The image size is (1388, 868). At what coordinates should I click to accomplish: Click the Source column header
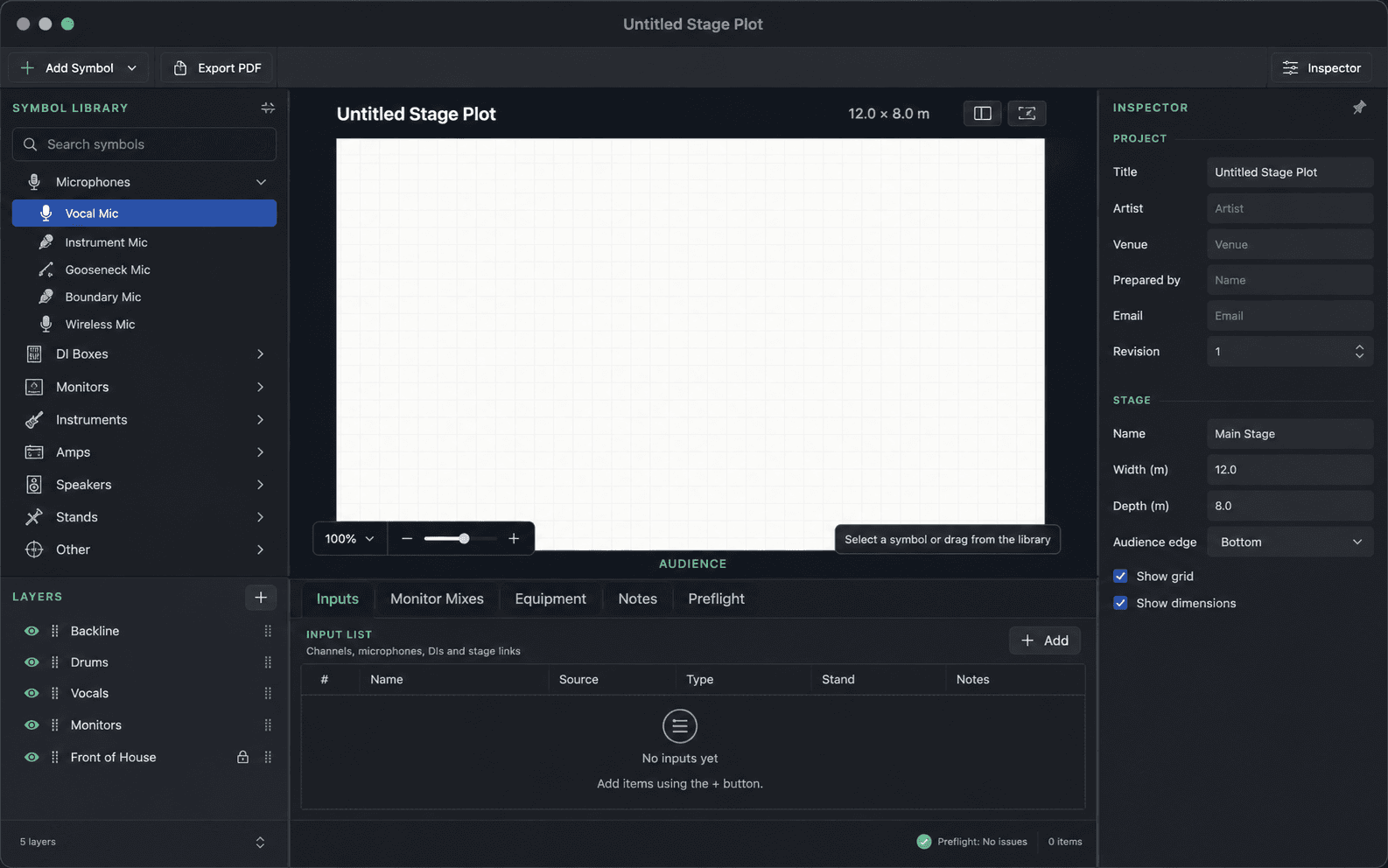[x=578, y=679]
